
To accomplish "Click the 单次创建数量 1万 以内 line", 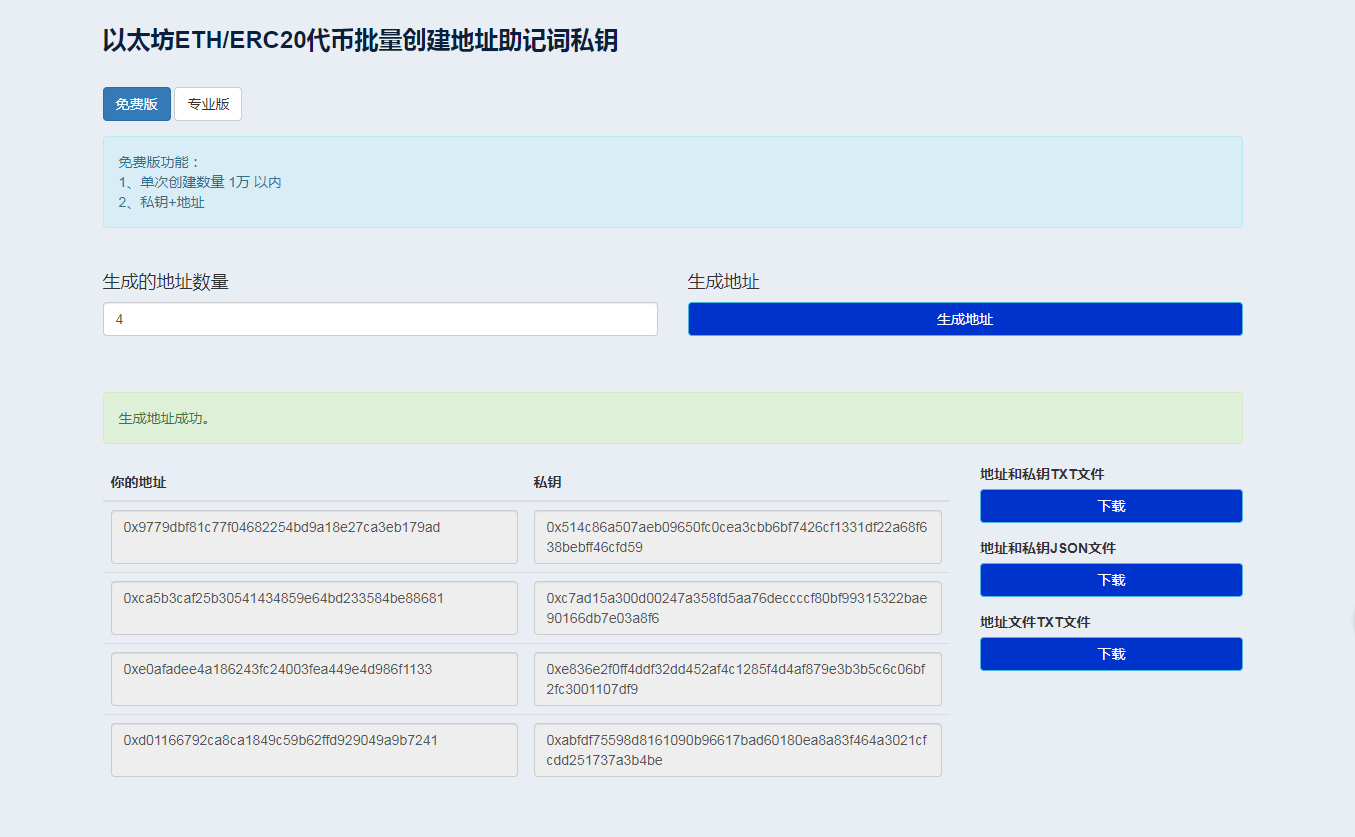I will tap(200, 182).
